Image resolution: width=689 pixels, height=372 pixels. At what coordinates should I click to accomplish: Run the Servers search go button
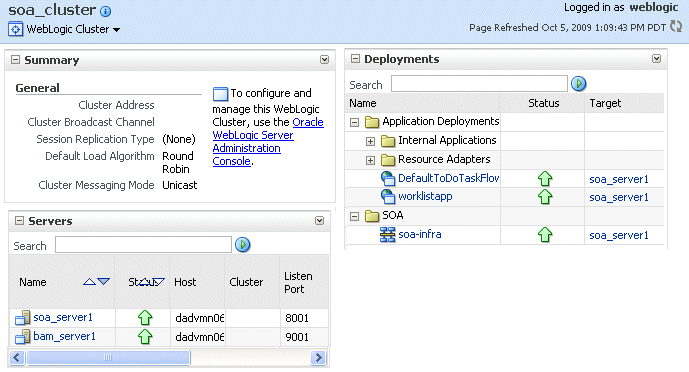coord(243,245)
